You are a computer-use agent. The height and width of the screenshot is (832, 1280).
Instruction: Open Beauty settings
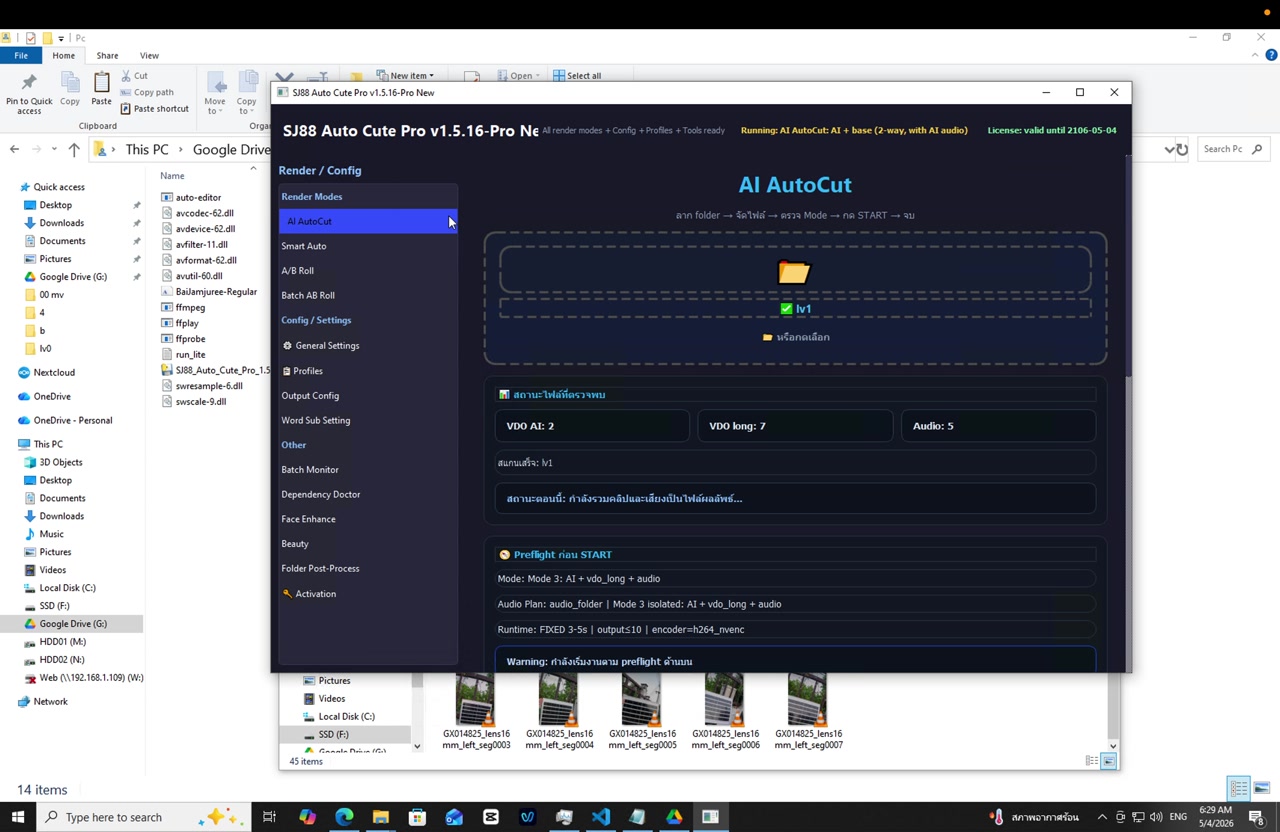point(368,544)
